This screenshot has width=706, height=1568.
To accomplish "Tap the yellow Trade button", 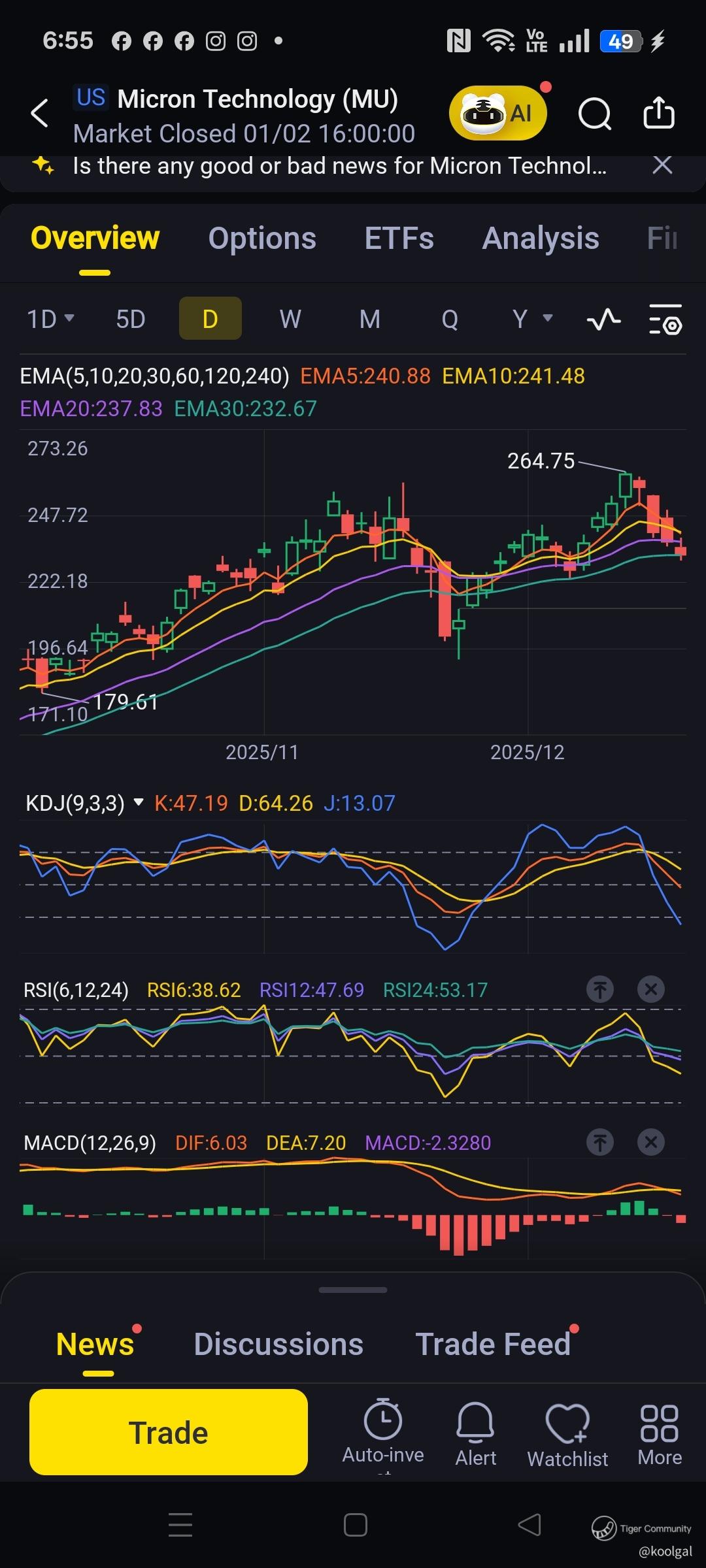I will [x=169, y=1432].
